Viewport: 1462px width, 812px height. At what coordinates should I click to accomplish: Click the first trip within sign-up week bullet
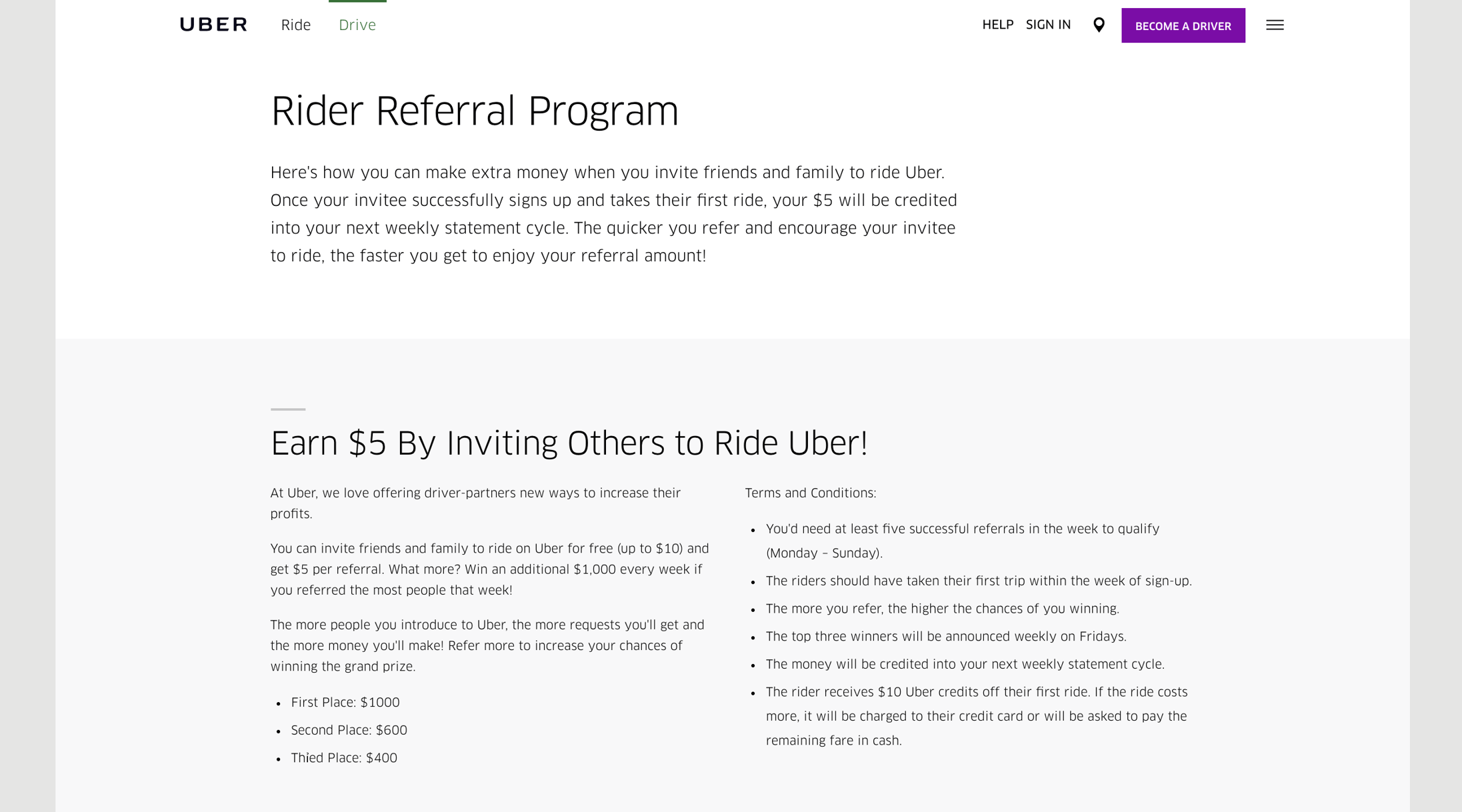coord(978,581)
